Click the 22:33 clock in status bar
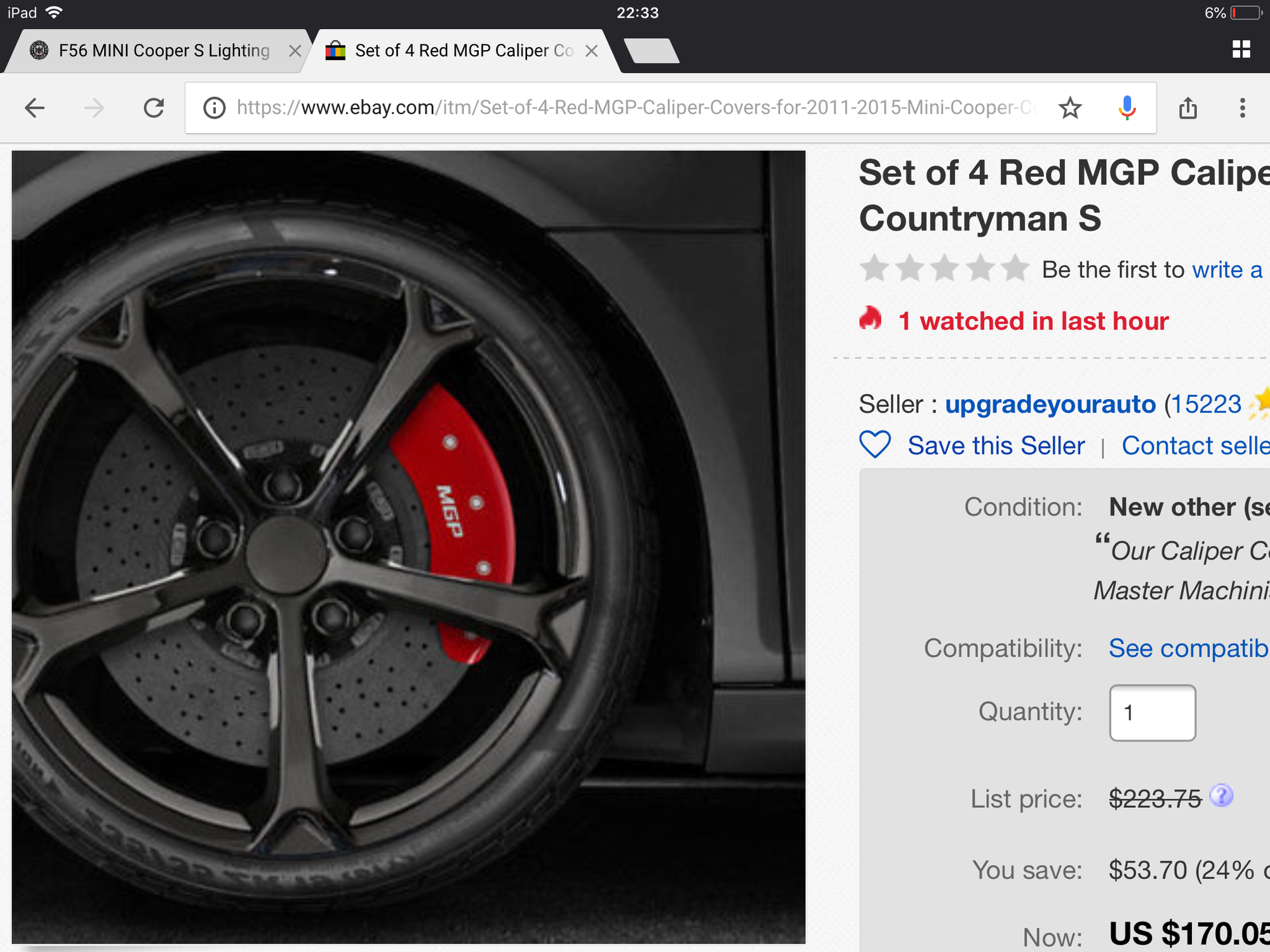The width and height of the screenshot is (1270, 952). 638,13
